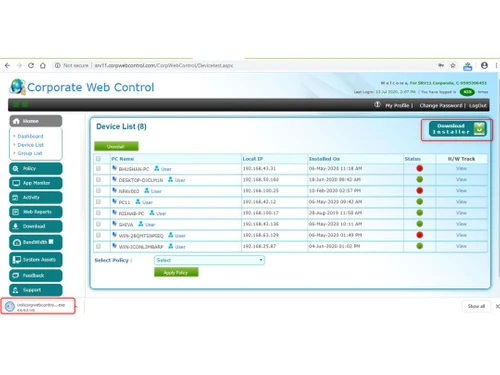Open the Download sidebar menu
500x375 pixels.
point(36,226)
